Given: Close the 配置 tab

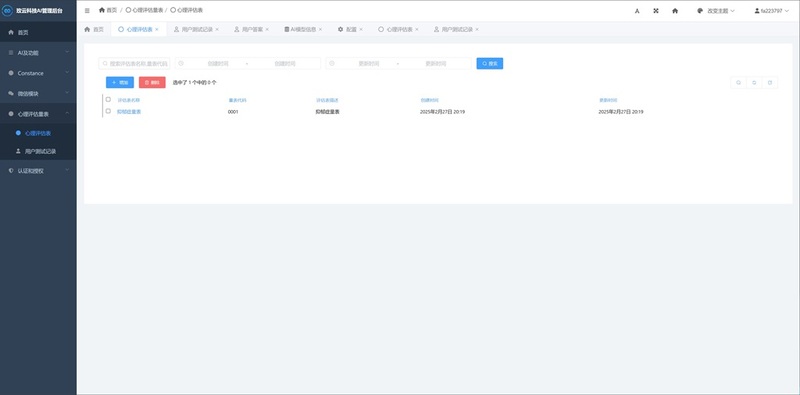Looking at the screenshot, I should [361, 29].
